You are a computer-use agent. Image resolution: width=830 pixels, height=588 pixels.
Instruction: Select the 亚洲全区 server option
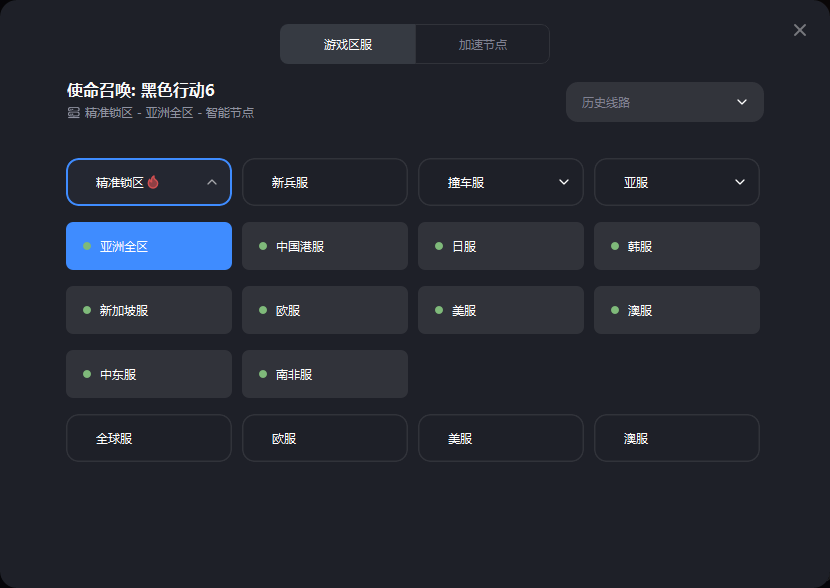149,246
